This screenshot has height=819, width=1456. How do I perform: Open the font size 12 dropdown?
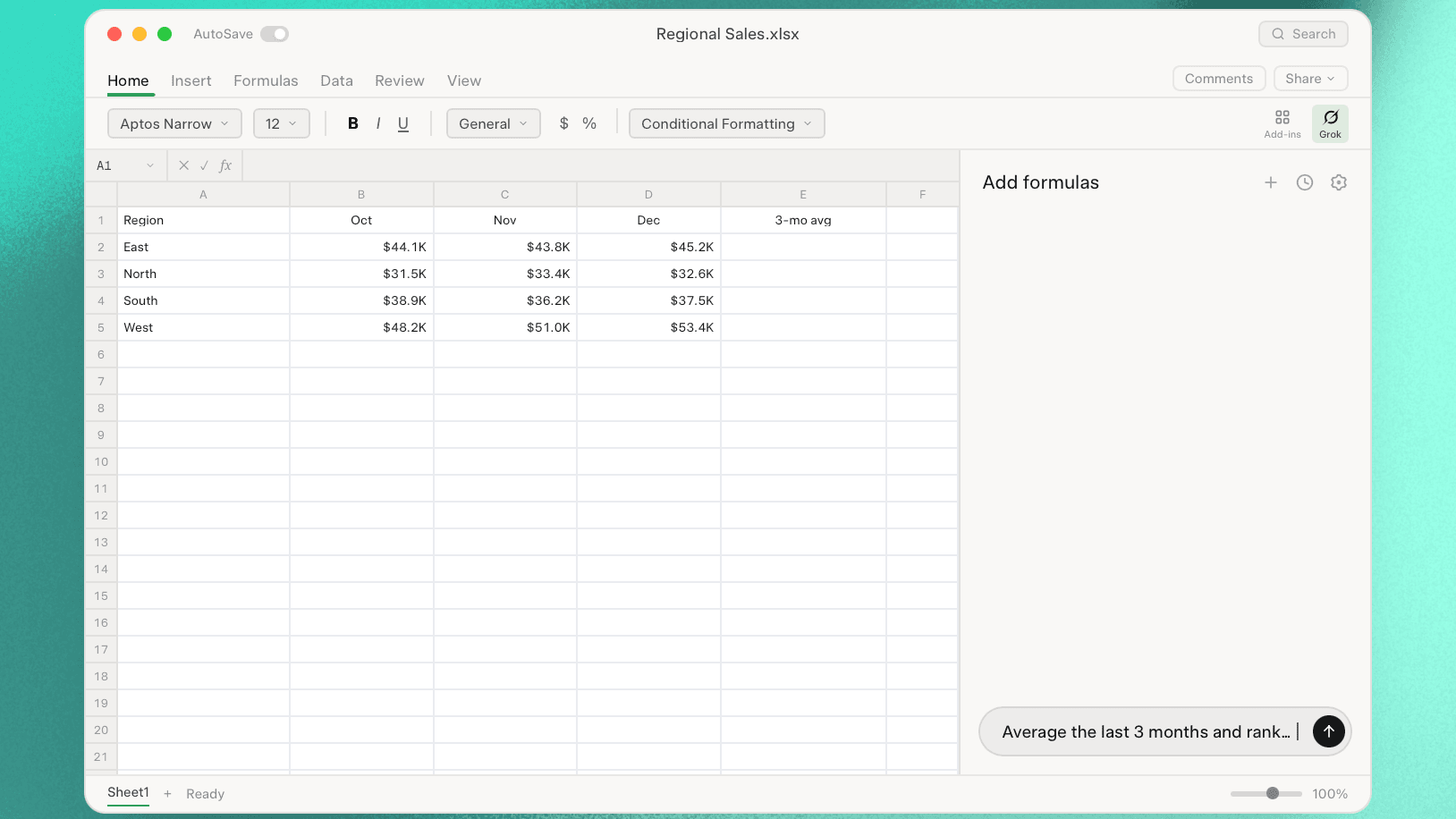point(282,123)
